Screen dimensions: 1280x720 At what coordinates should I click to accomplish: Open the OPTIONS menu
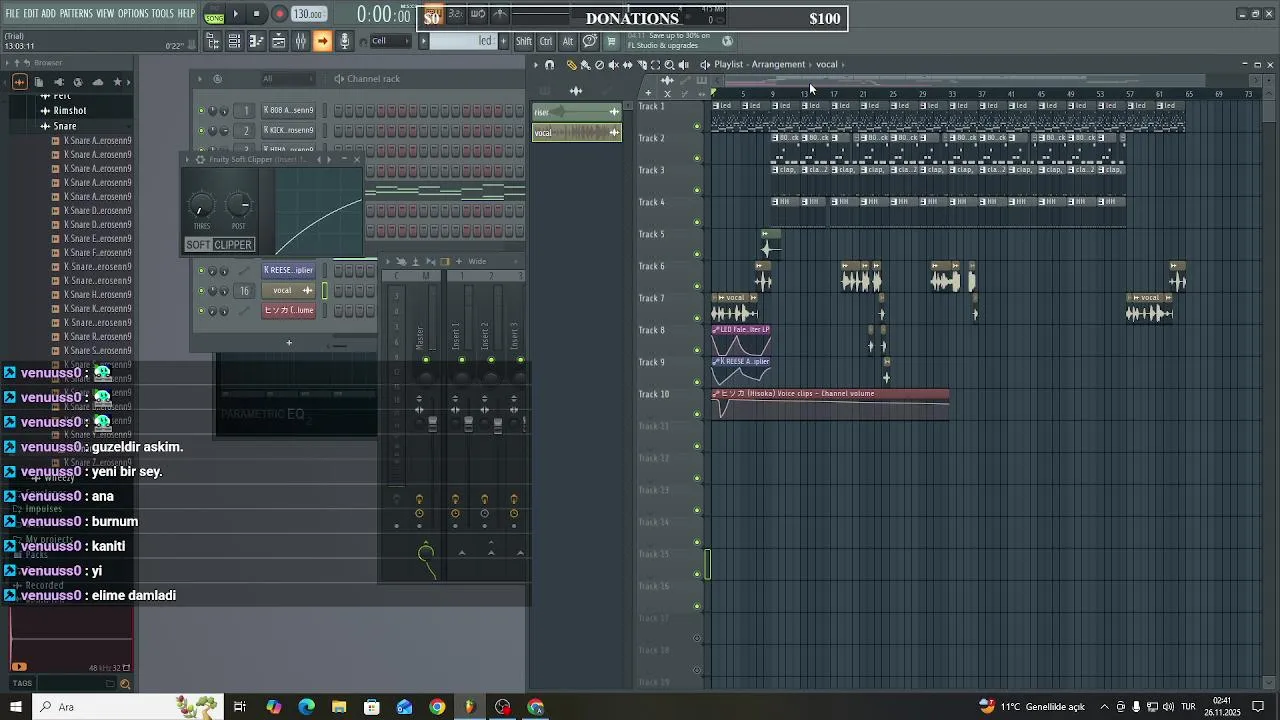(x=133, y=14)
